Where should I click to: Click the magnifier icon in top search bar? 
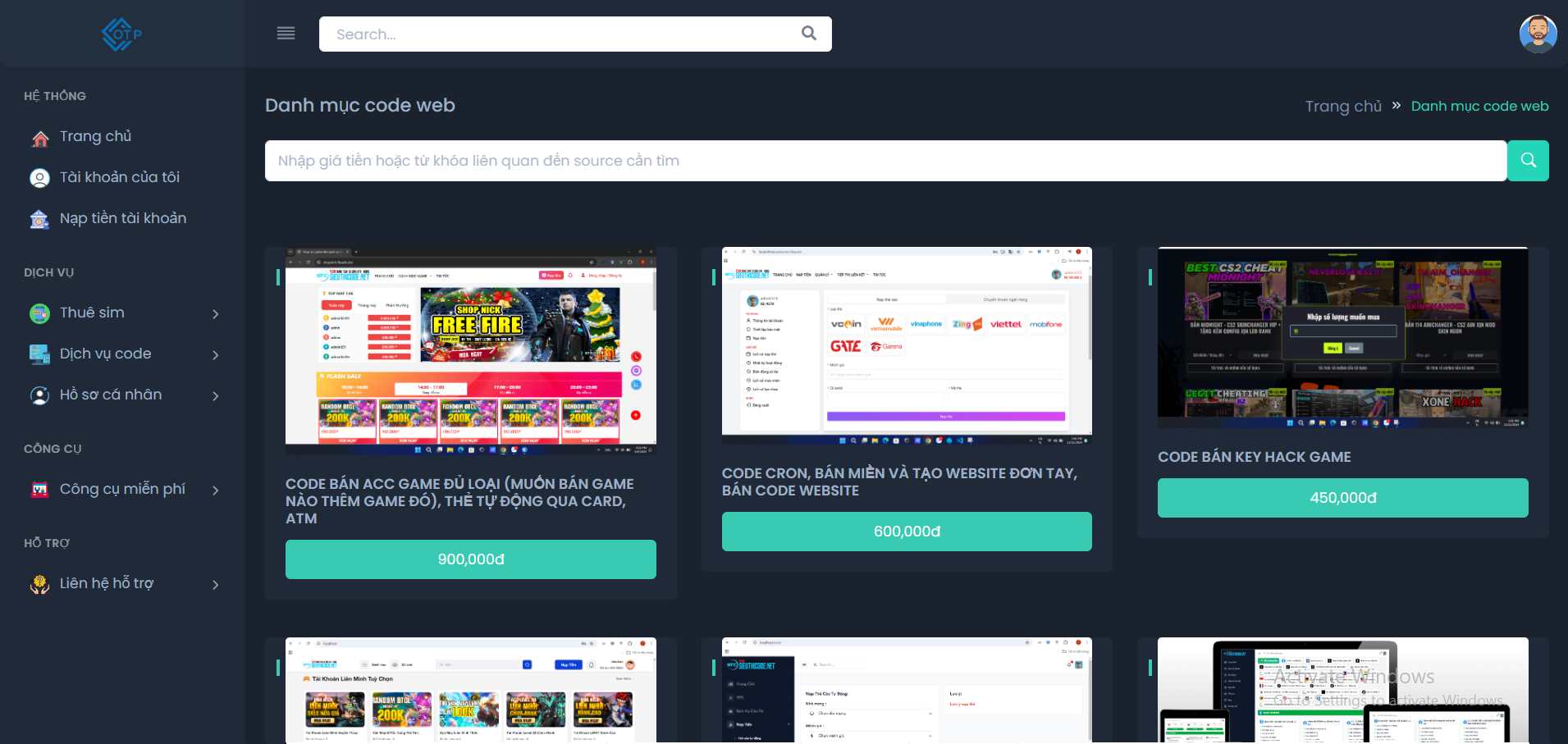(808, 34)
